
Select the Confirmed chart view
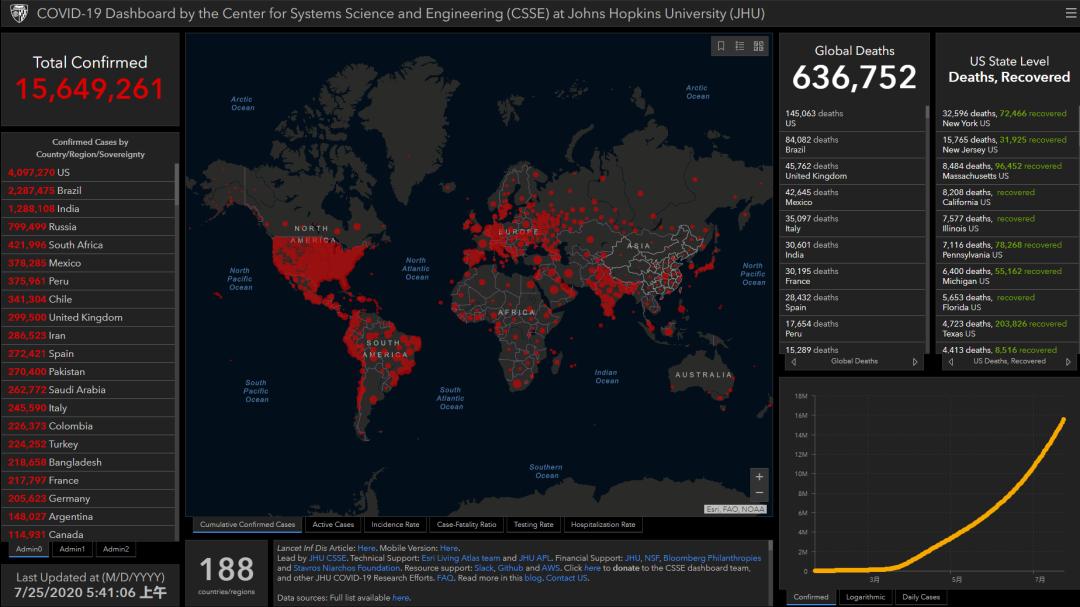[811, 597]
